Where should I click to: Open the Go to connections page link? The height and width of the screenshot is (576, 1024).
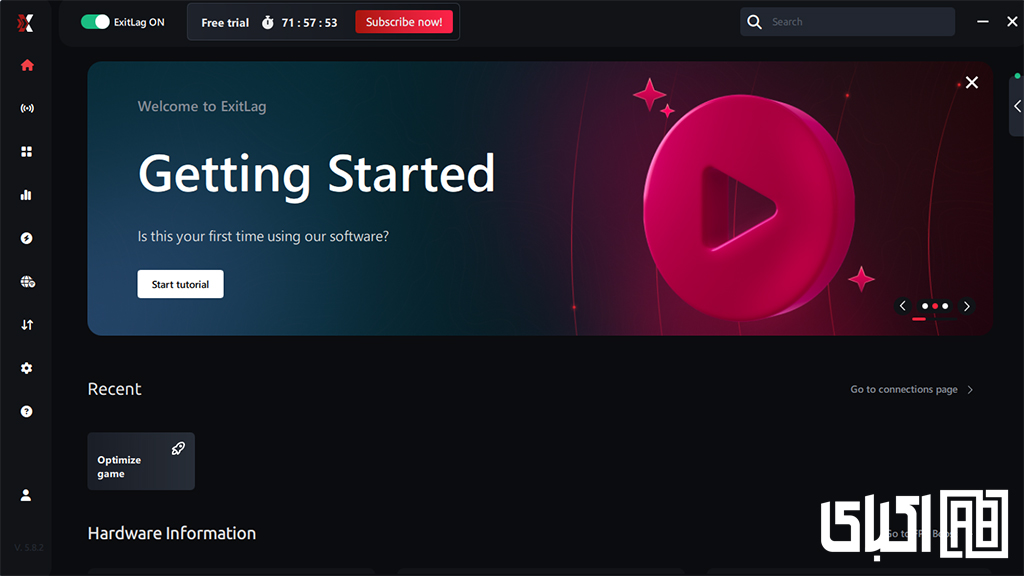click(912, 389)
